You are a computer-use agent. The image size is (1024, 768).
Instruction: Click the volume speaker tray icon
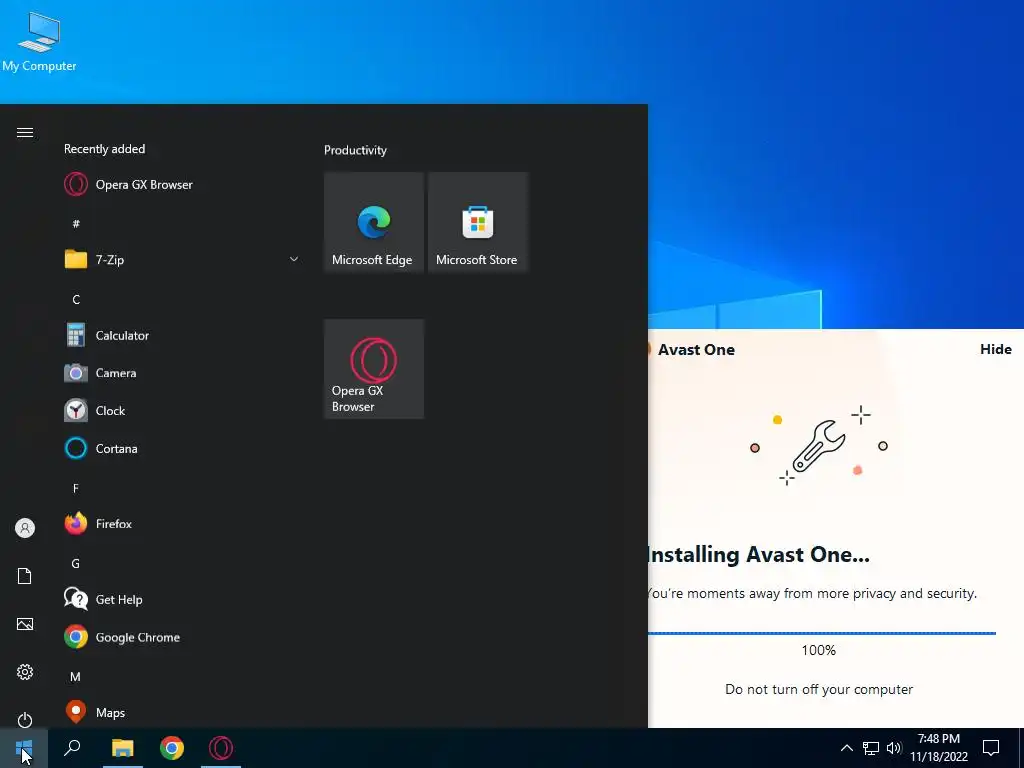894,748
